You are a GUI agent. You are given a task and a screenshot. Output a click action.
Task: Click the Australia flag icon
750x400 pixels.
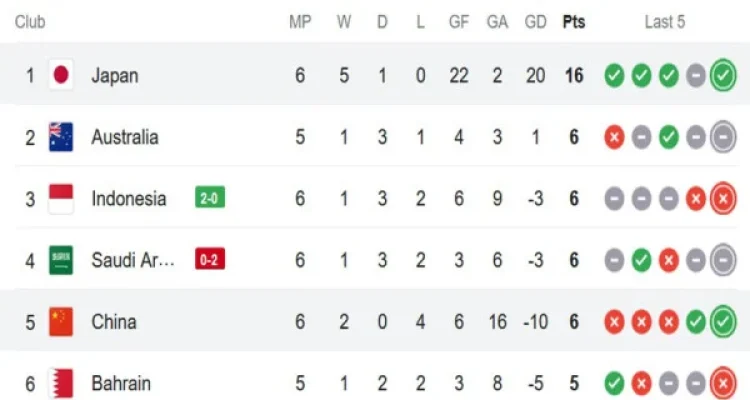[x=61, y=137]
